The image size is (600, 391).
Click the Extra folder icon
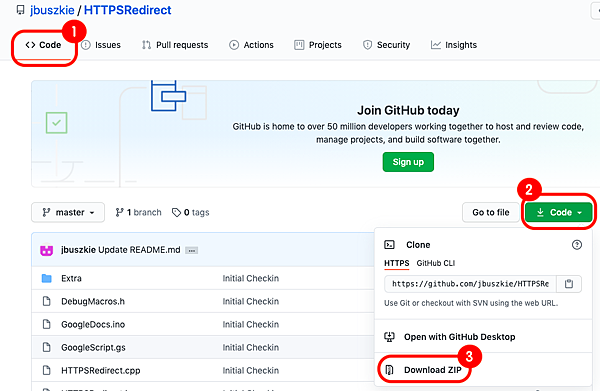tap(47, 278)
